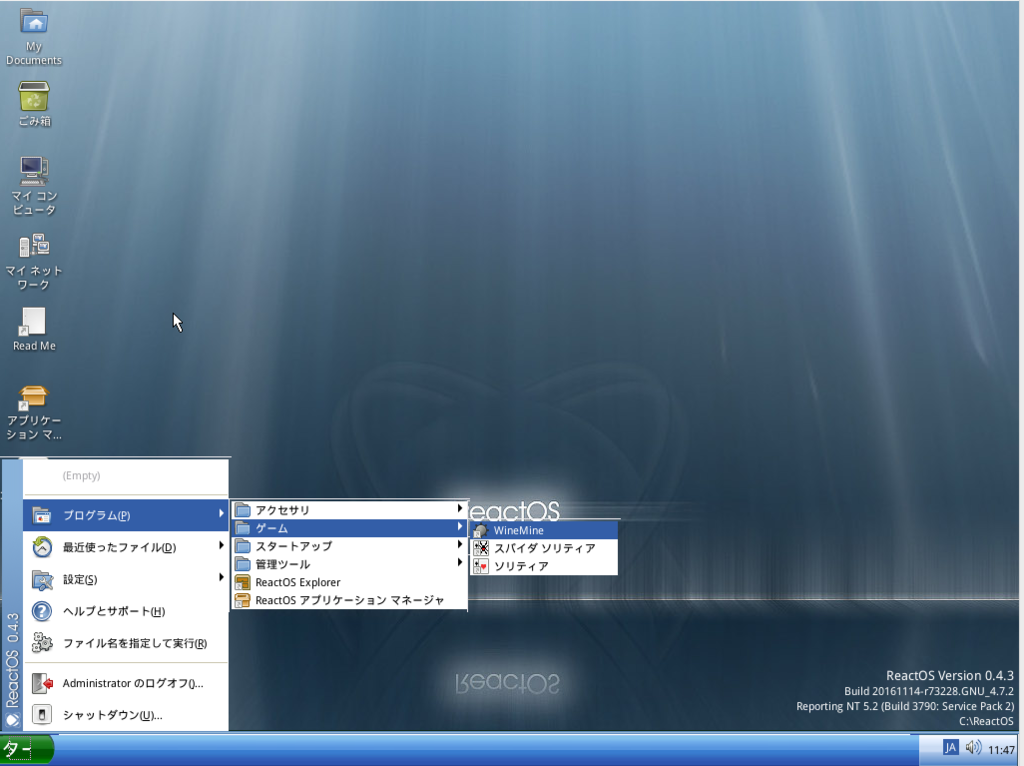Image resolution: width=1024 pixels, height=766 pixels.
Task: Click the ReactOS アプリケーション マネージャ menu icon
Action: [x=242, y=600]
